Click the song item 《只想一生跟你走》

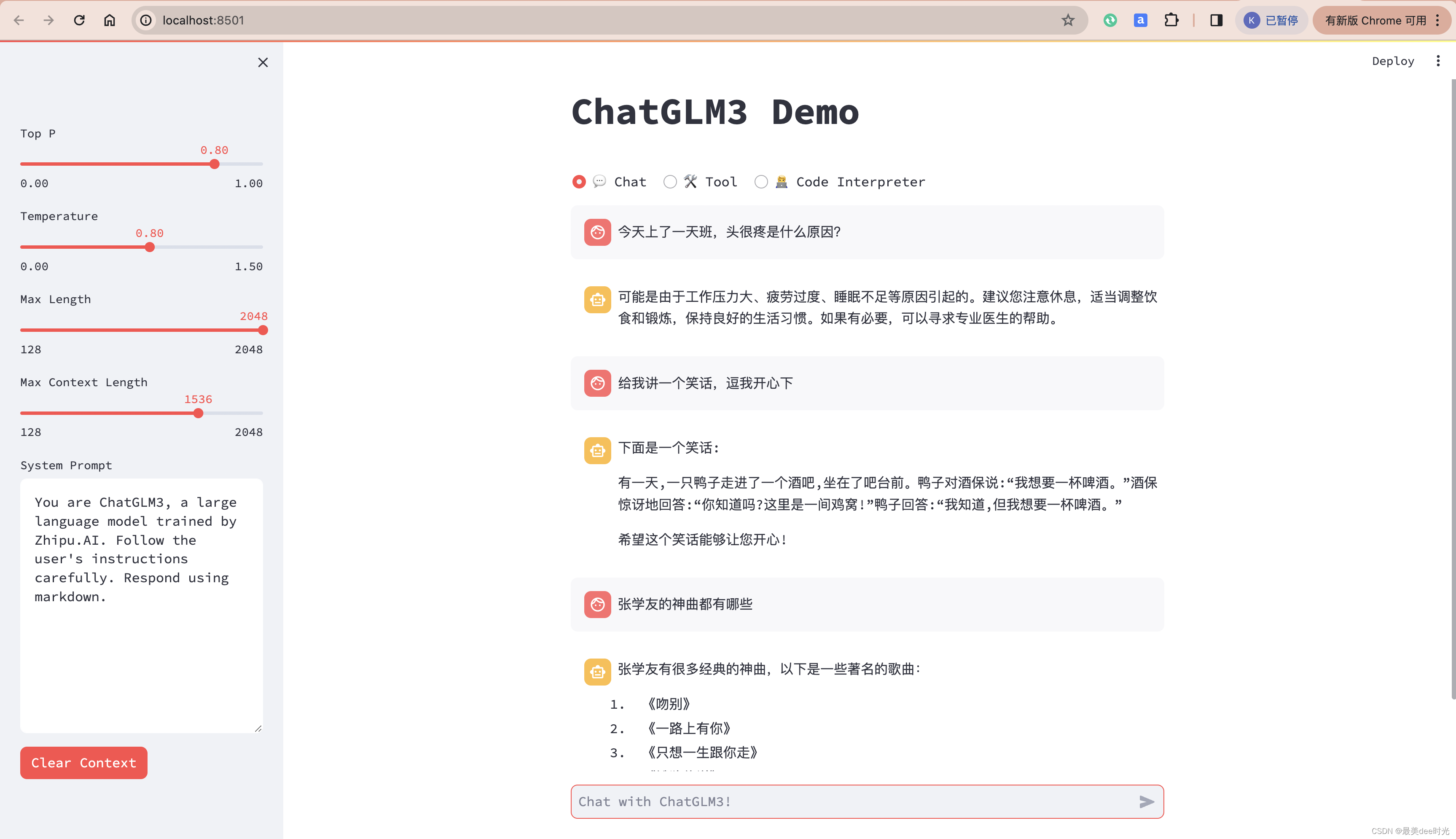click(702, 753)
